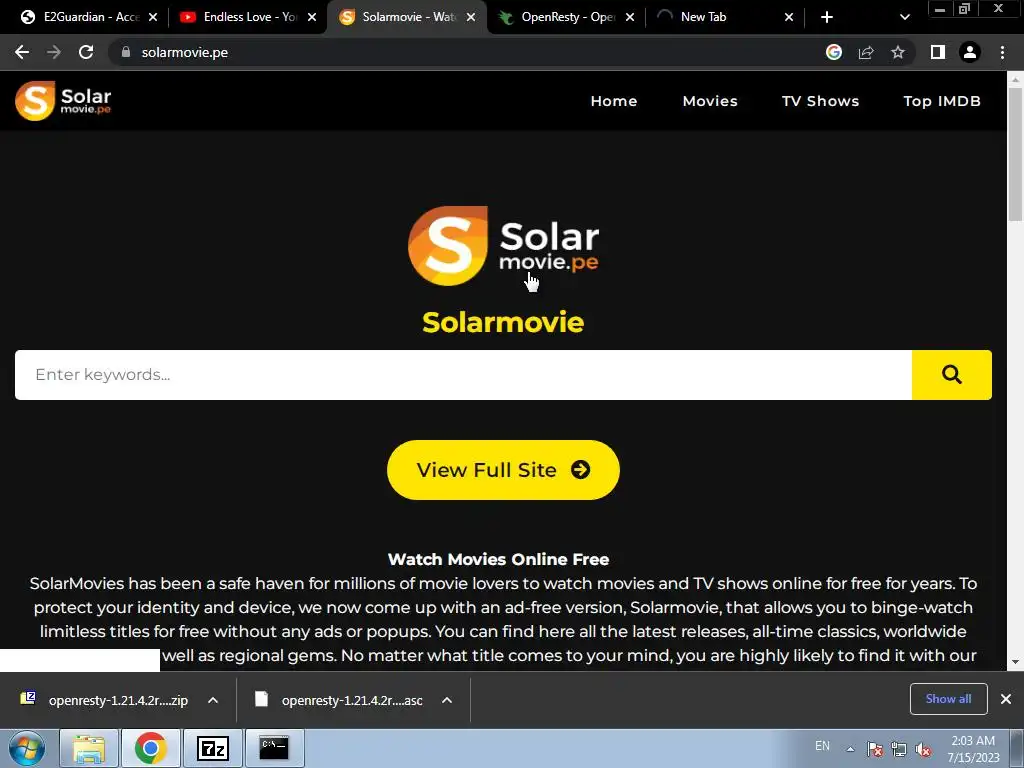Open the Chrome profile avatar menu
The height and width of the screenshot is (768, 1024).
point(970,52)
